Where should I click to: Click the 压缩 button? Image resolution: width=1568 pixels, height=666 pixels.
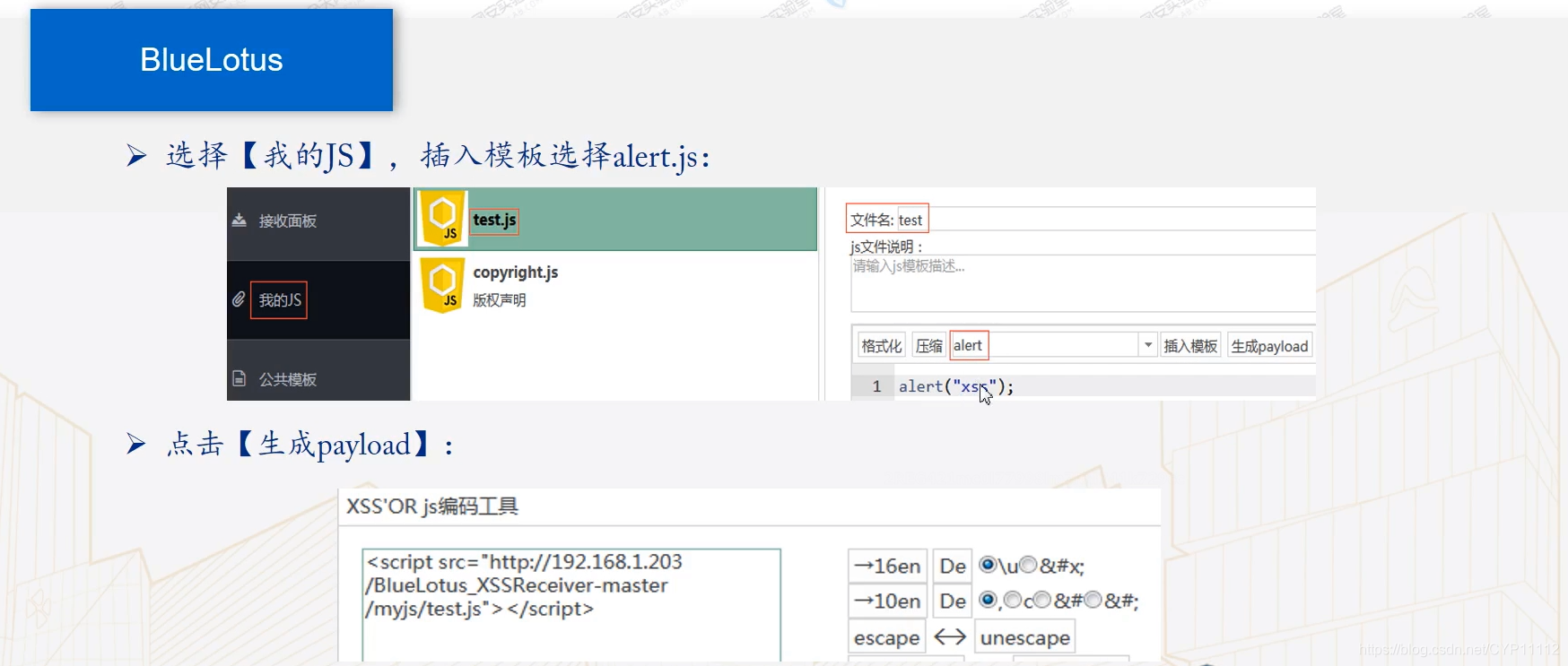(929, 346)
